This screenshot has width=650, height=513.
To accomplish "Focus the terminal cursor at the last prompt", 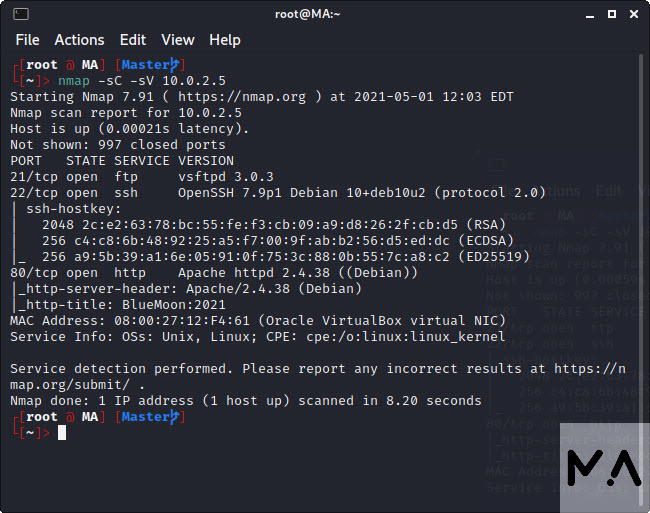I will pos(62,433).
